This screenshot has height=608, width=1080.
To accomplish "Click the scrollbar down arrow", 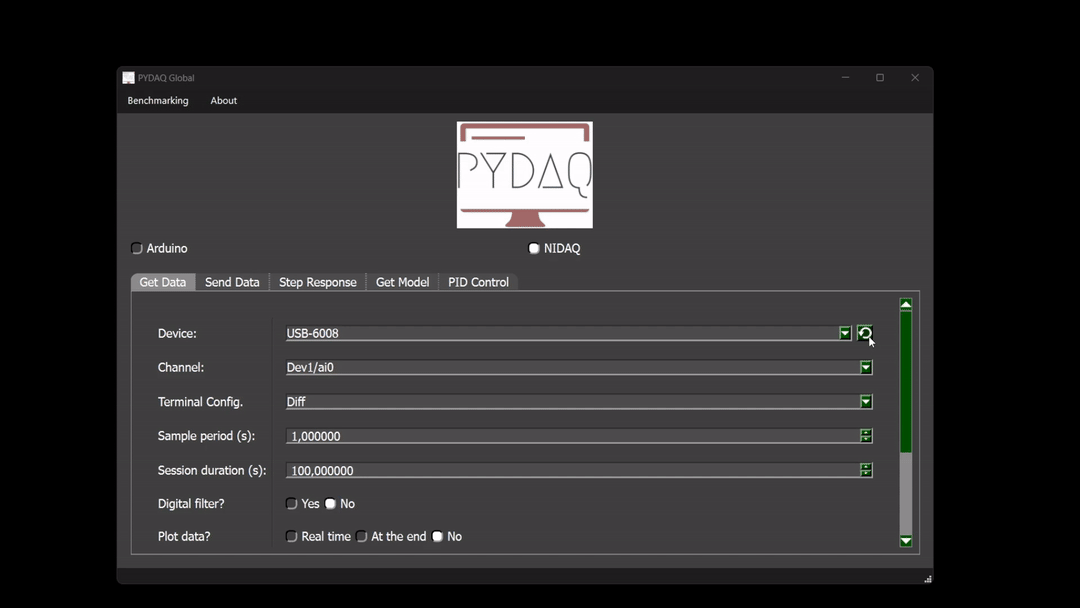I will (906, 541).
